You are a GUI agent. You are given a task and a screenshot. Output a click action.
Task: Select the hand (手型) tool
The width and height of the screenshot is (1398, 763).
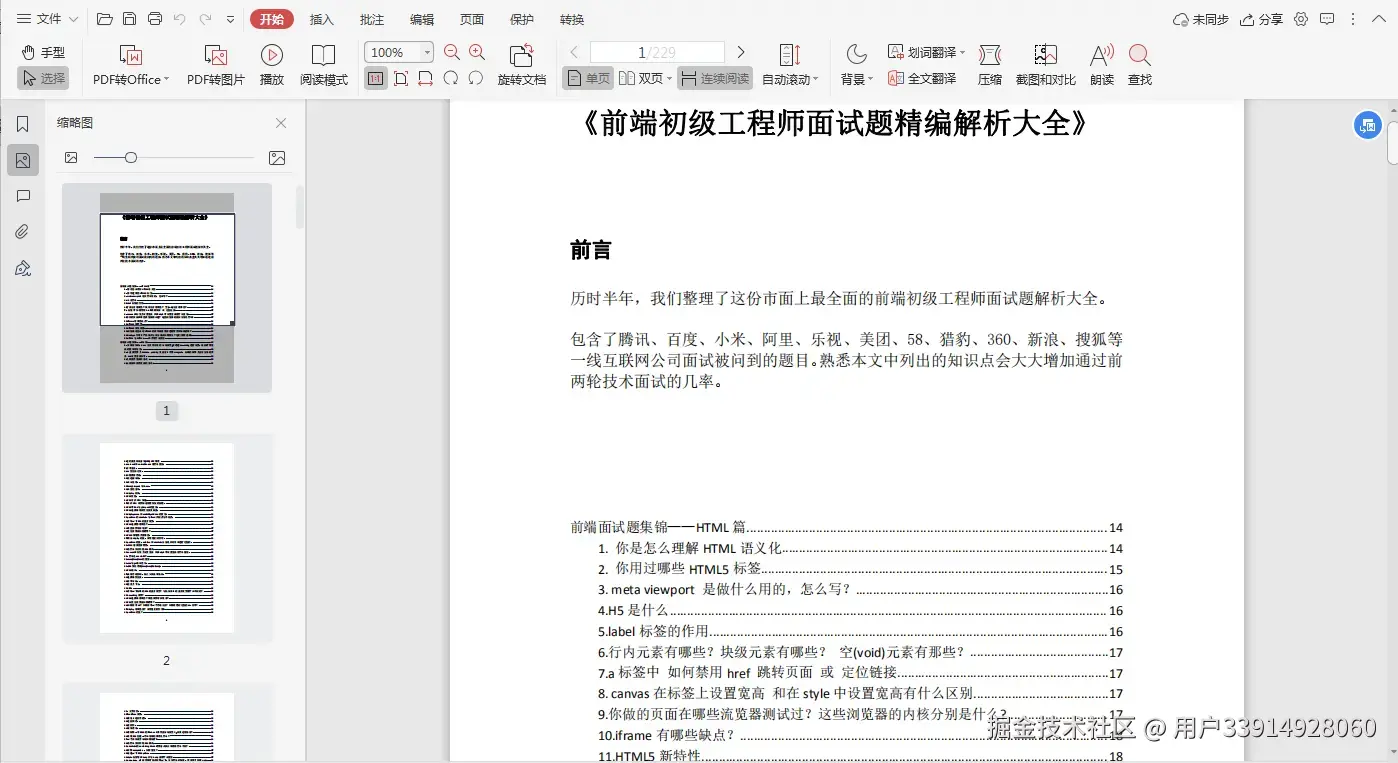coord(42,52)
